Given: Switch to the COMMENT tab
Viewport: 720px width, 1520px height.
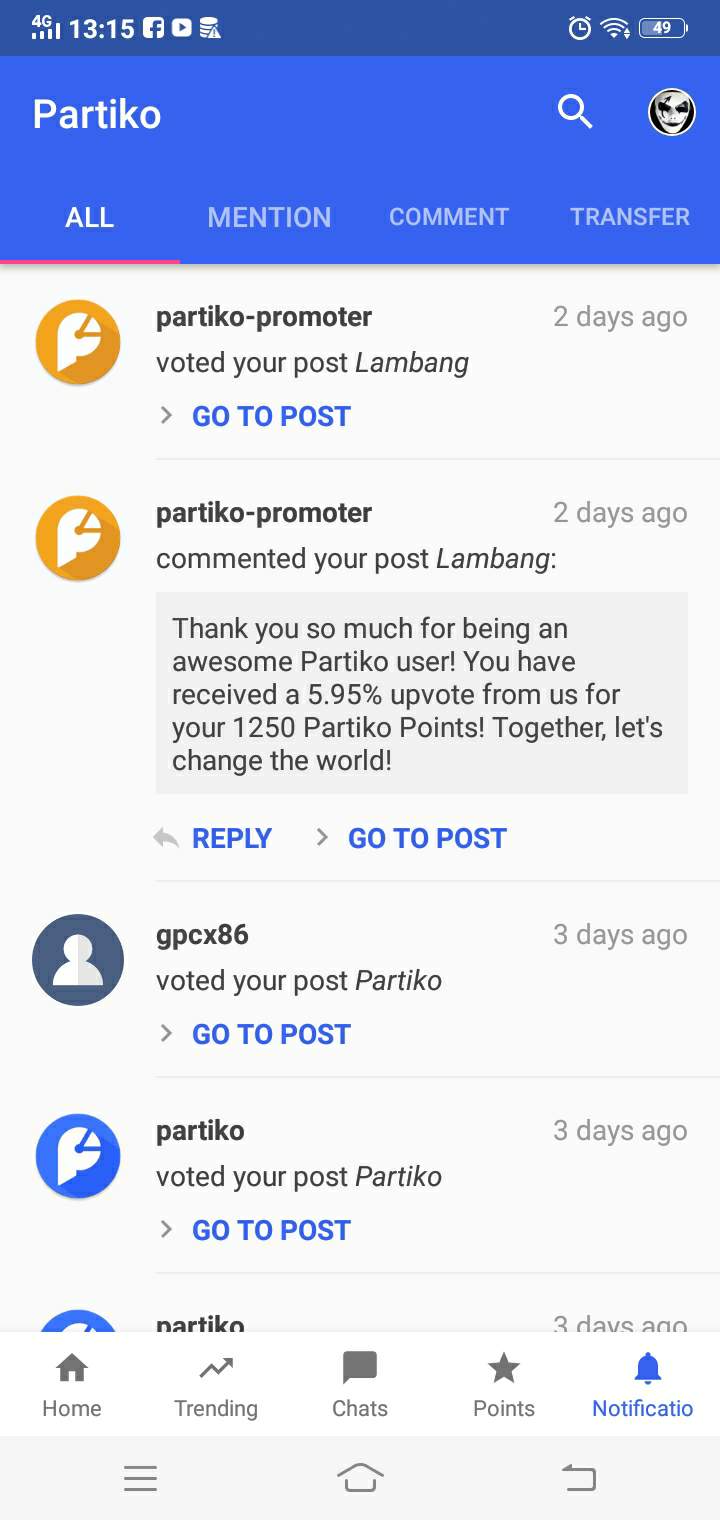Looking at the screenshot, I should click(x=449, y=217).
